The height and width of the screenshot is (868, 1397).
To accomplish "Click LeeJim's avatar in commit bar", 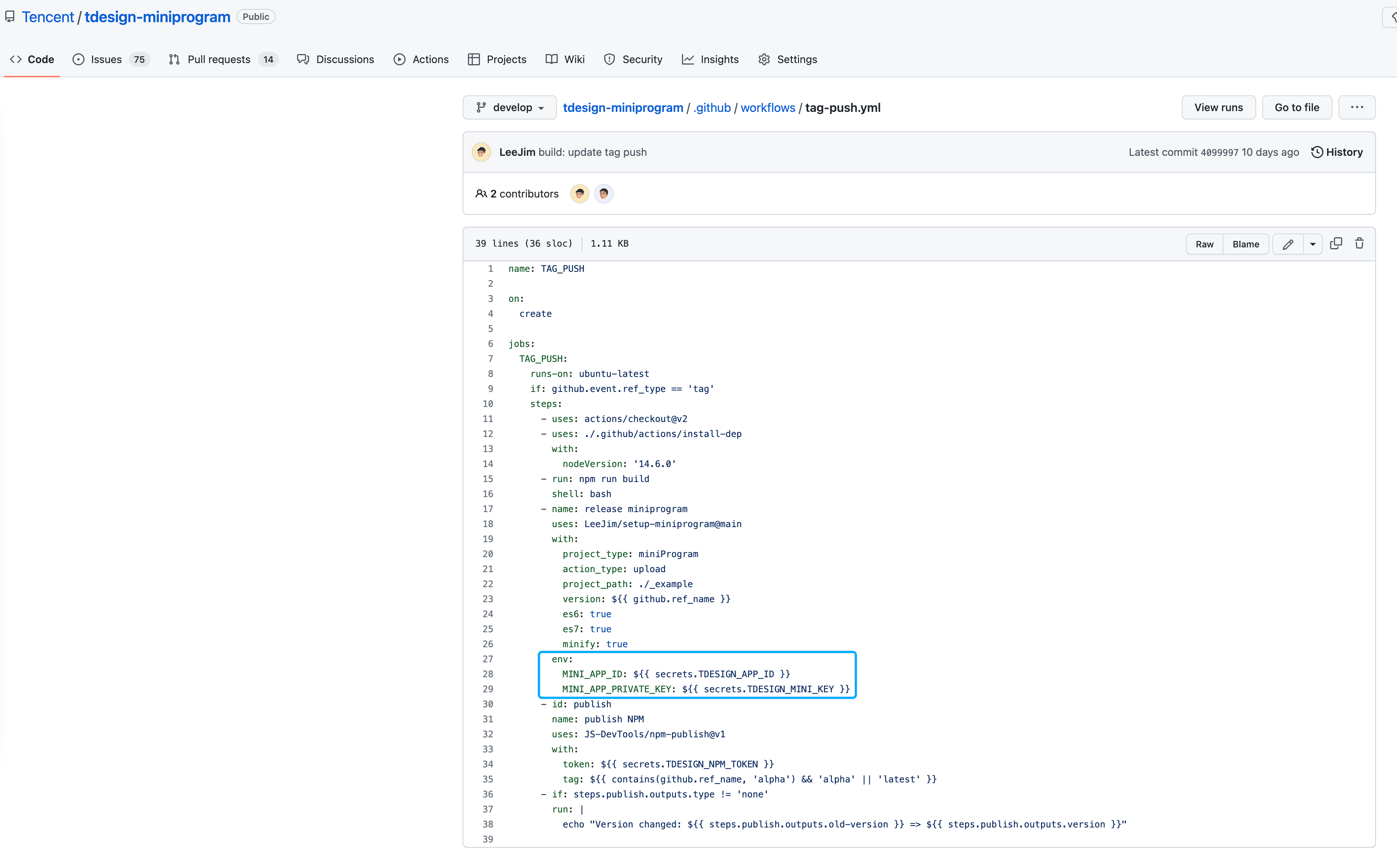I will click(481, 152).
